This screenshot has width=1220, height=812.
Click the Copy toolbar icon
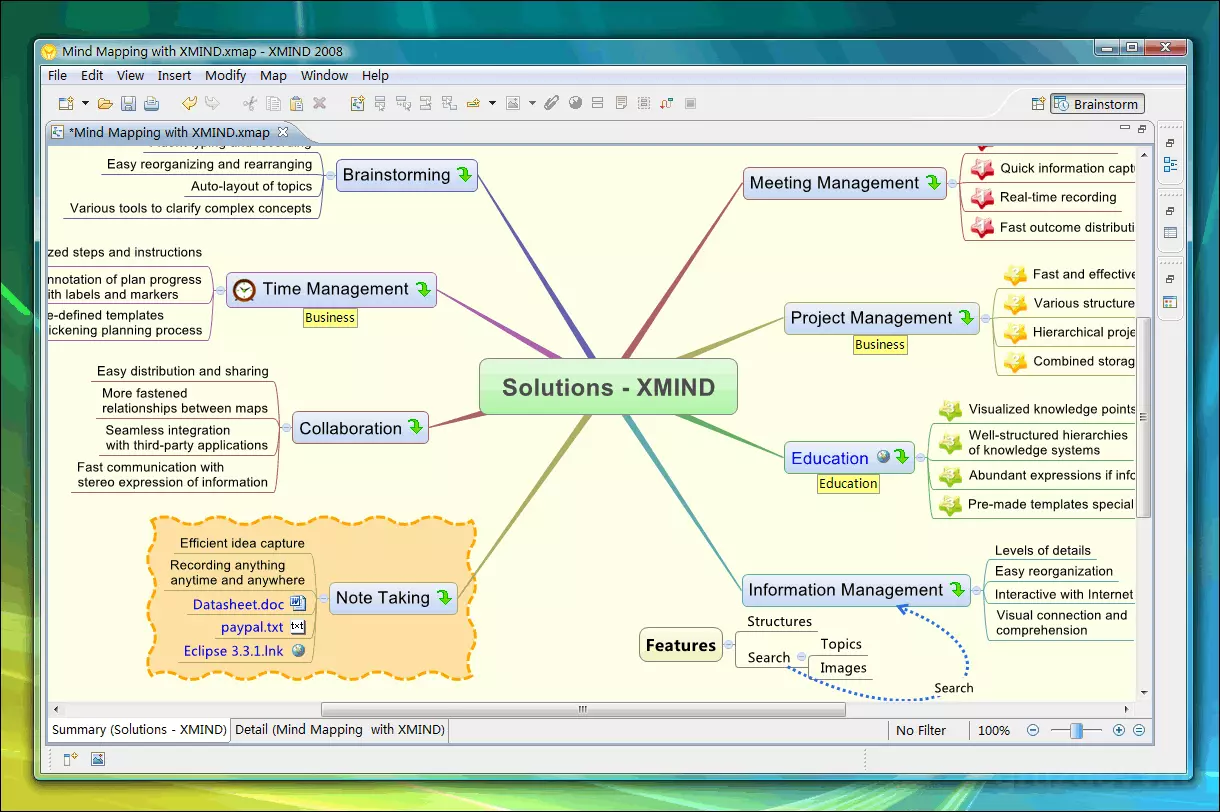(x=273, y=103)
